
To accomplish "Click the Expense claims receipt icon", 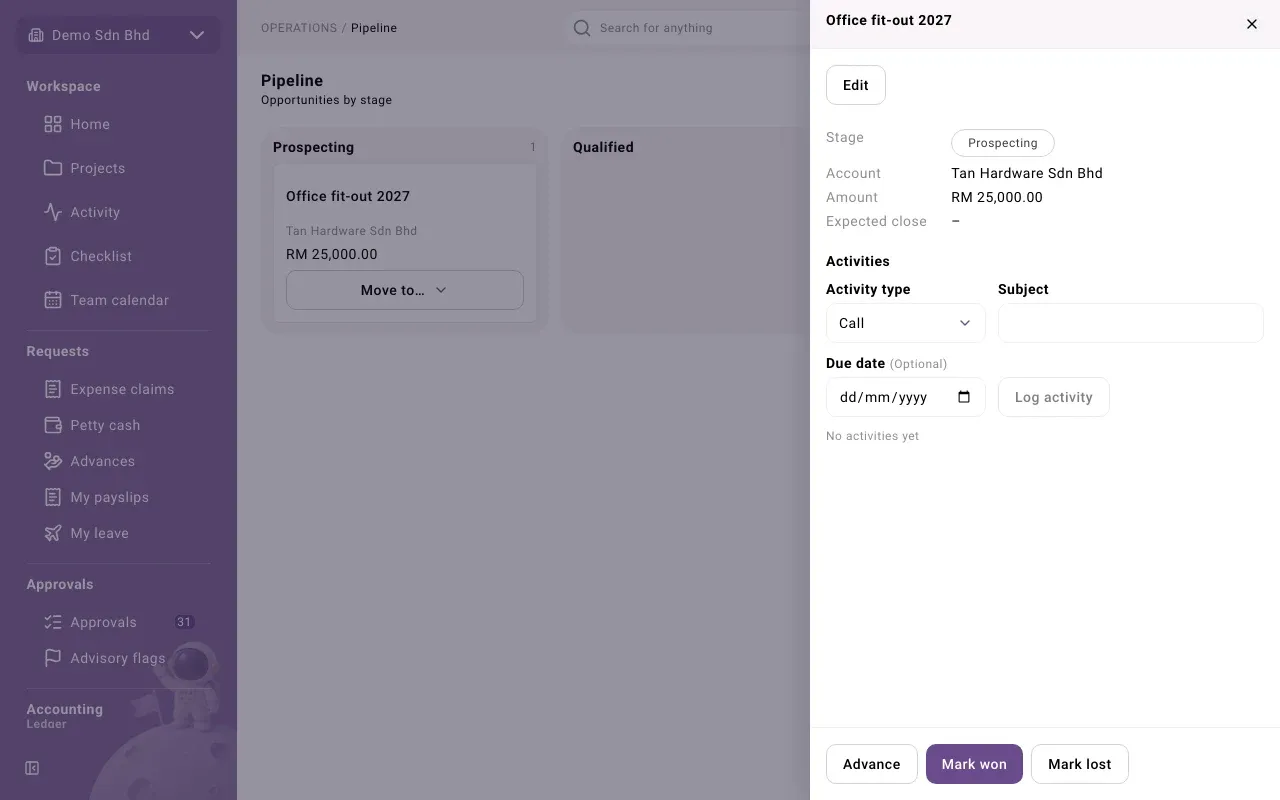I will pos(53,389).
